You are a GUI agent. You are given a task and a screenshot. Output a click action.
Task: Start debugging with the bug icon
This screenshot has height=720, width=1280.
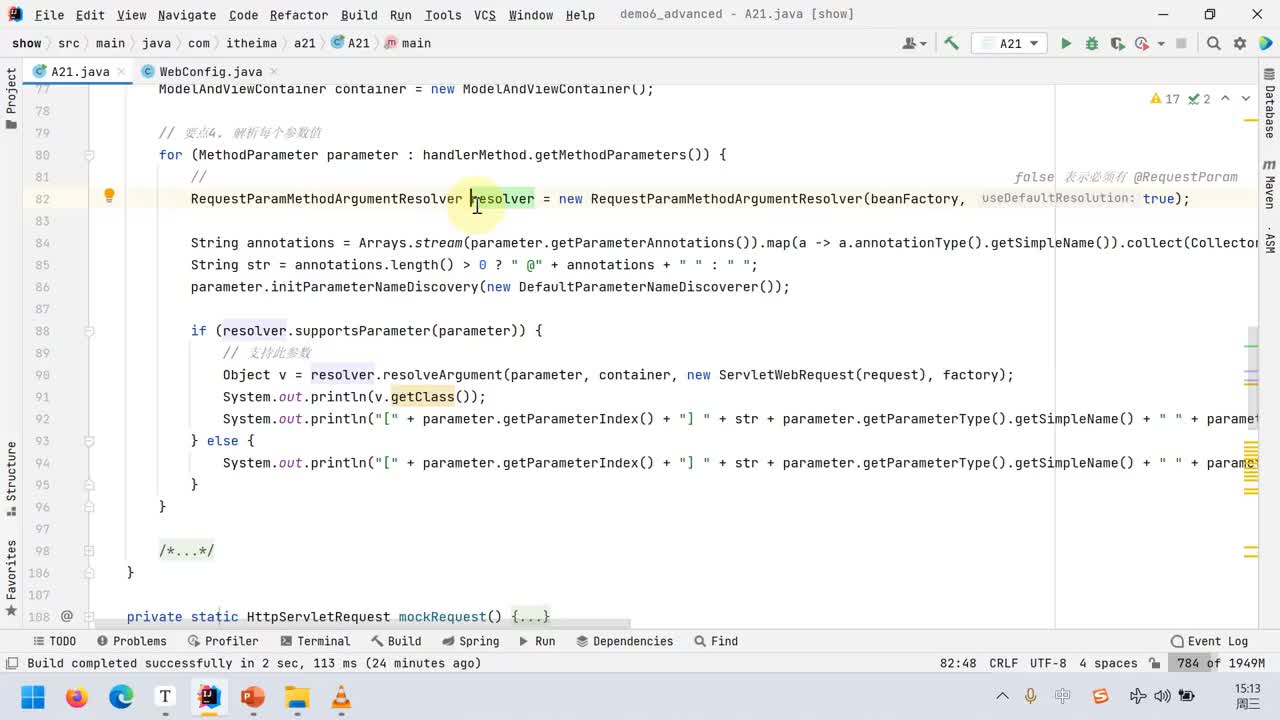point(1092,43)
